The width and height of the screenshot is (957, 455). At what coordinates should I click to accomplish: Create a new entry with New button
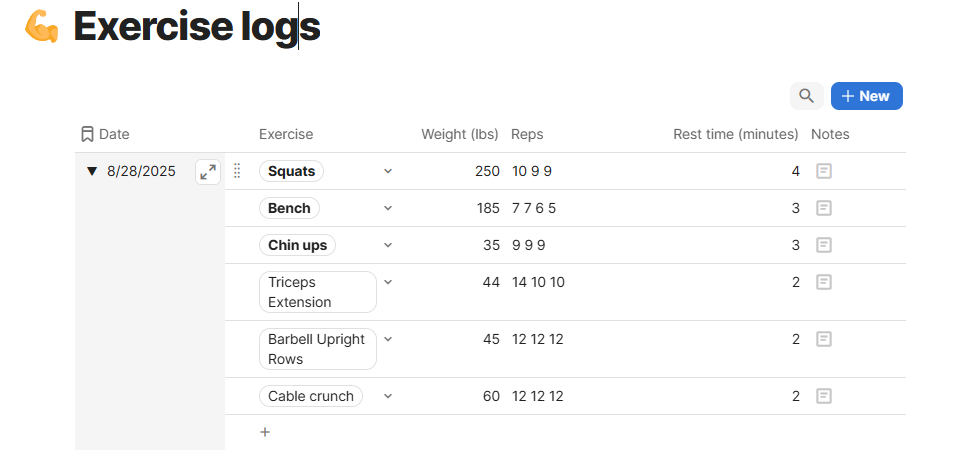[867, 96]
